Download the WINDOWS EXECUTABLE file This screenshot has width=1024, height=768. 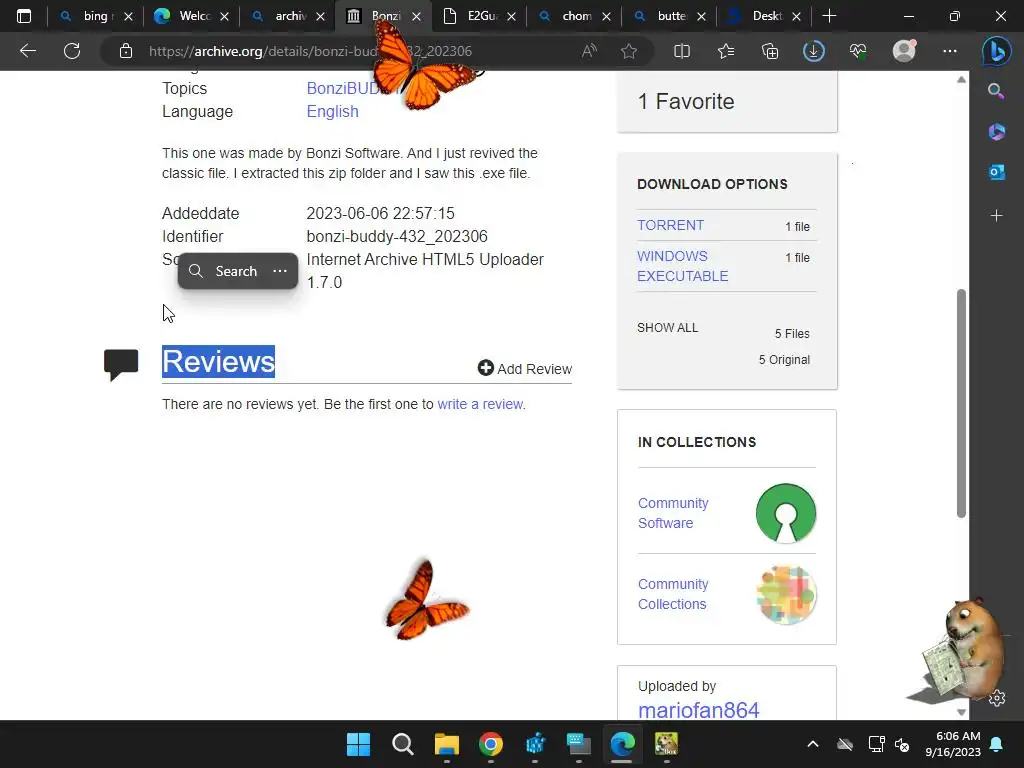click(682, 266)
